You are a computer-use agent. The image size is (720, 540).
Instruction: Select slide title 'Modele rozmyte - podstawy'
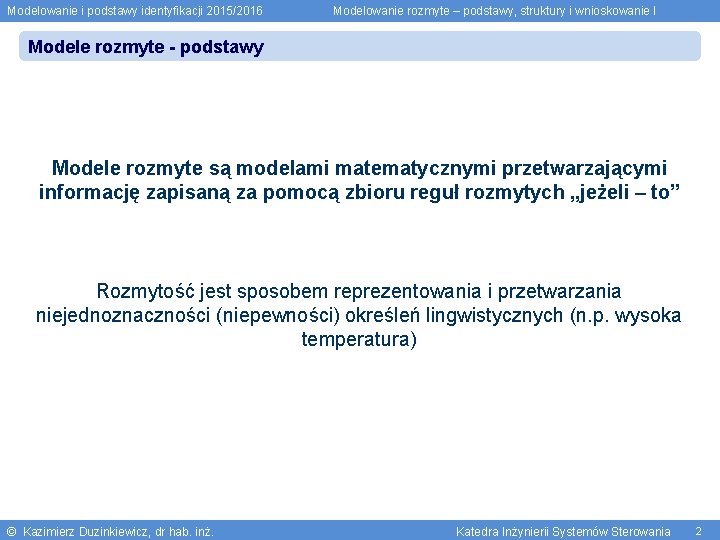pos(146,47)
